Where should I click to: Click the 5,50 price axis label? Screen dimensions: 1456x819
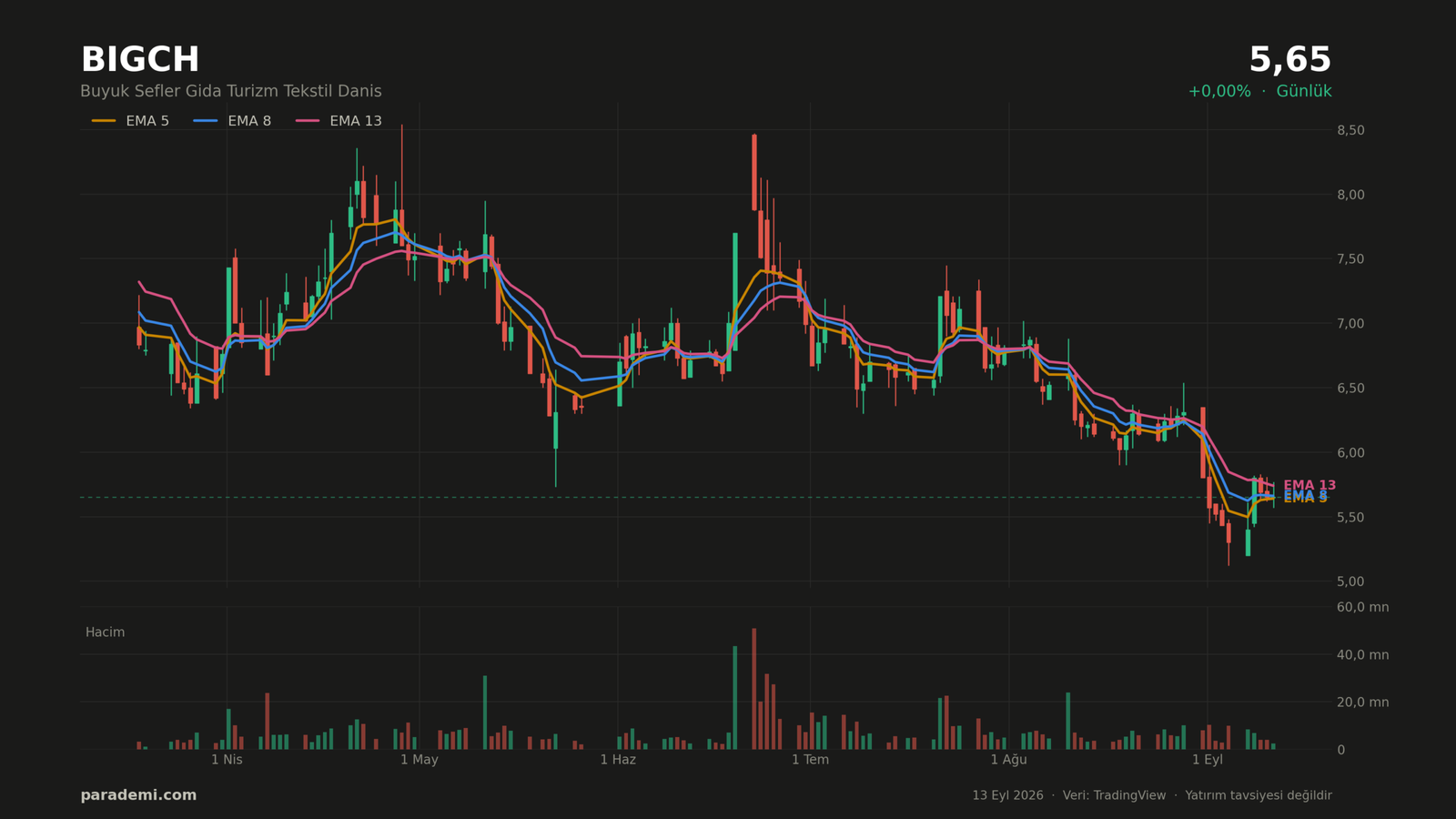[1350, 518]
